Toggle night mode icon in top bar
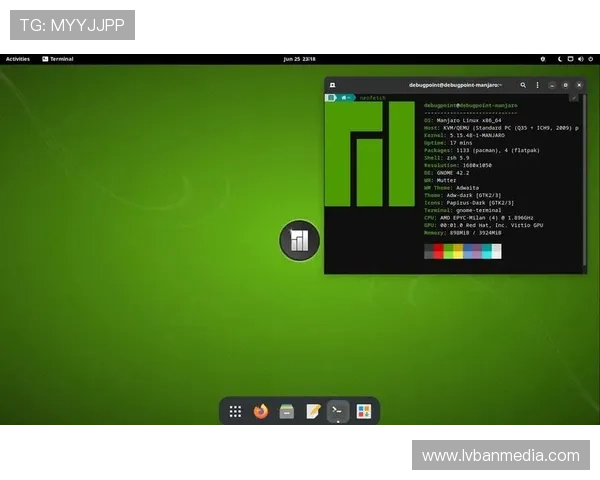Viewport: 600px width, 480px height. tap(559, 59)
